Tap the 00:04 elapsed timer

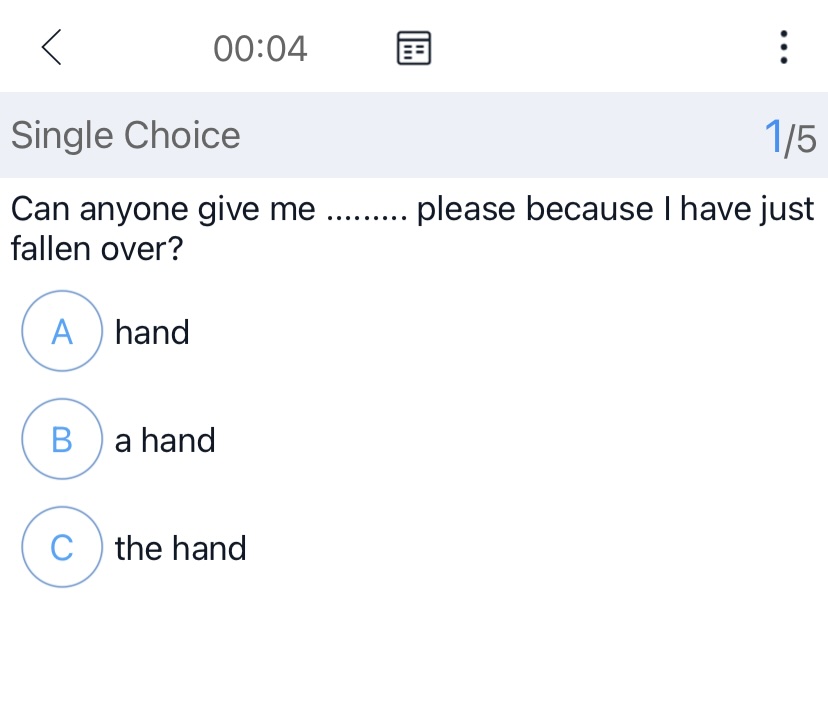260,48
